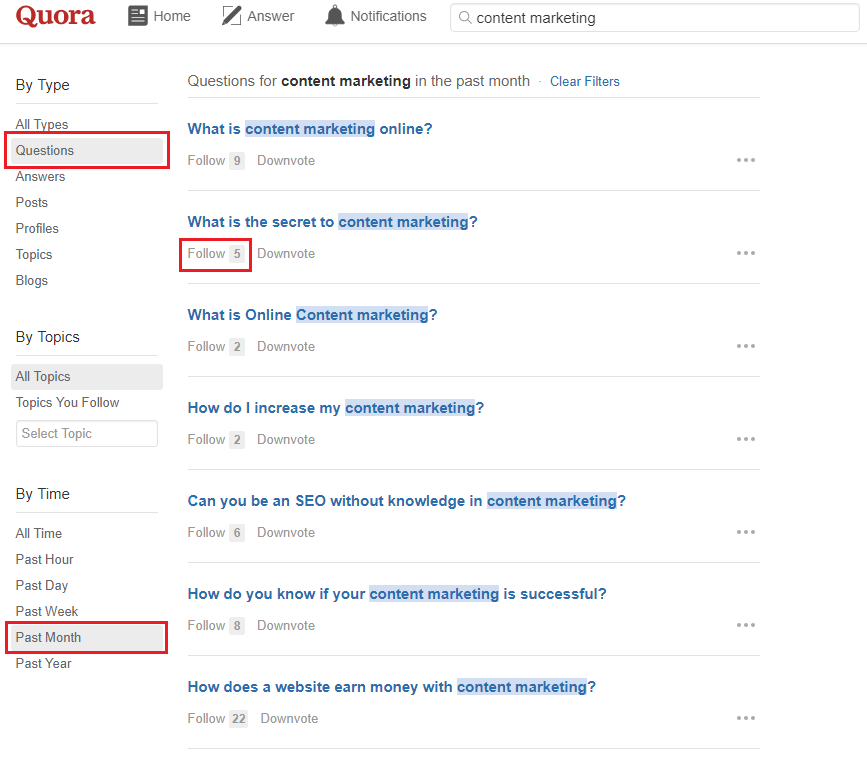The image size is (867, 757).
Task: Downvote 'How do I increase my content marketing?'
Action: [286, 439]
